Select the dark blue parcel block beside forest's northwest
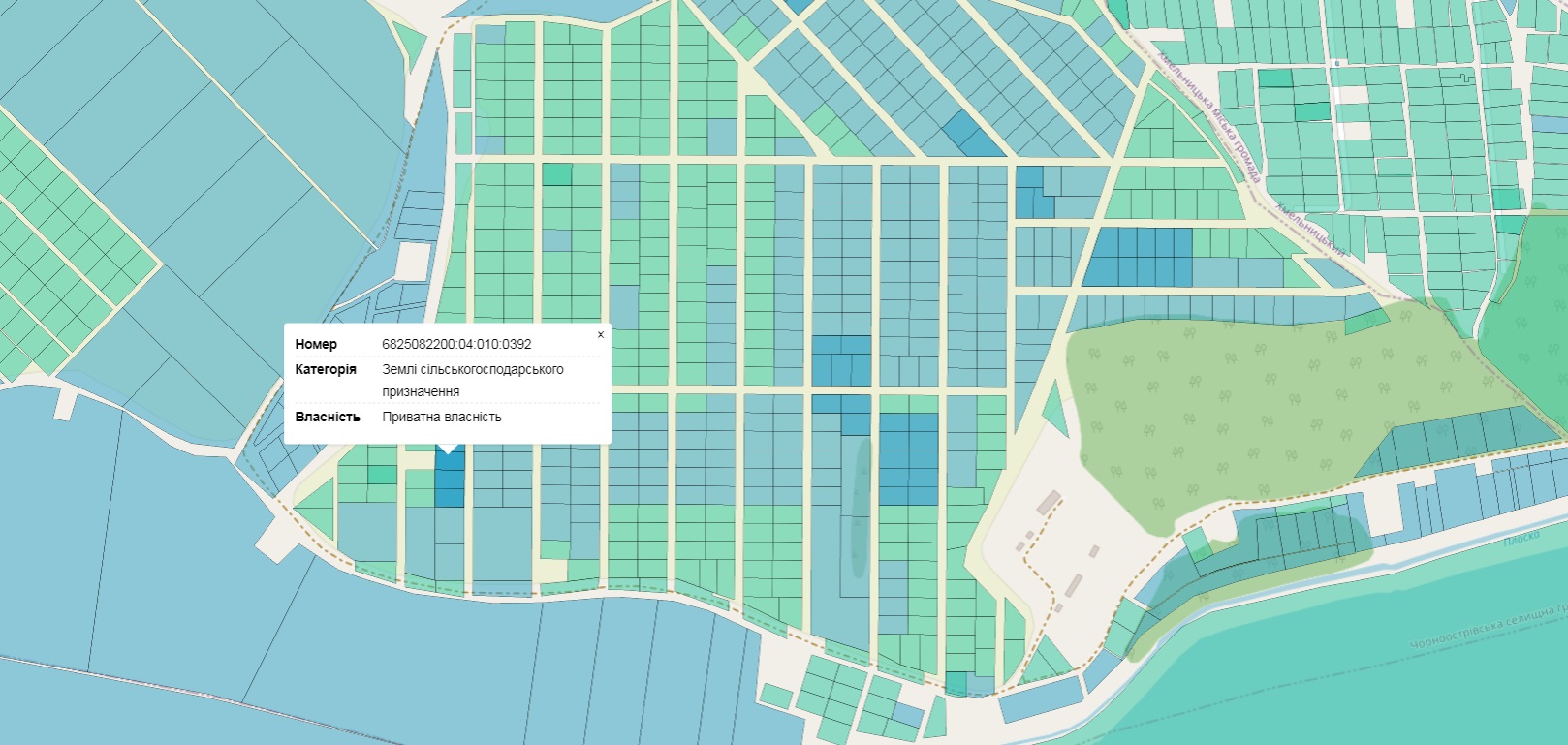This screenshot has height=745, width=1568. point(1136,257)
